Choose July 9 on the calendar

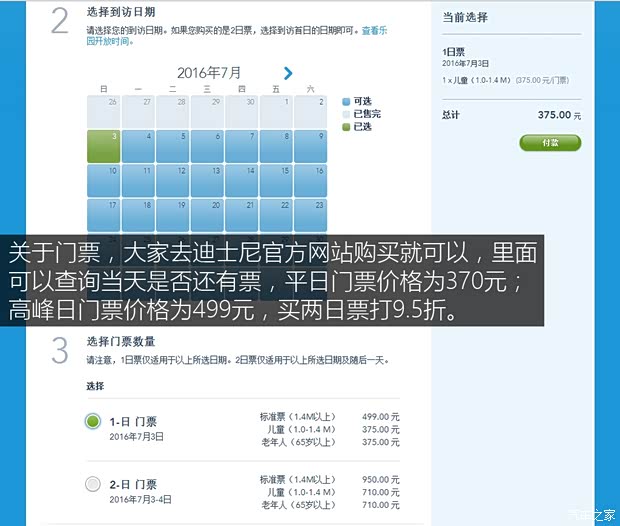[310, 146]
